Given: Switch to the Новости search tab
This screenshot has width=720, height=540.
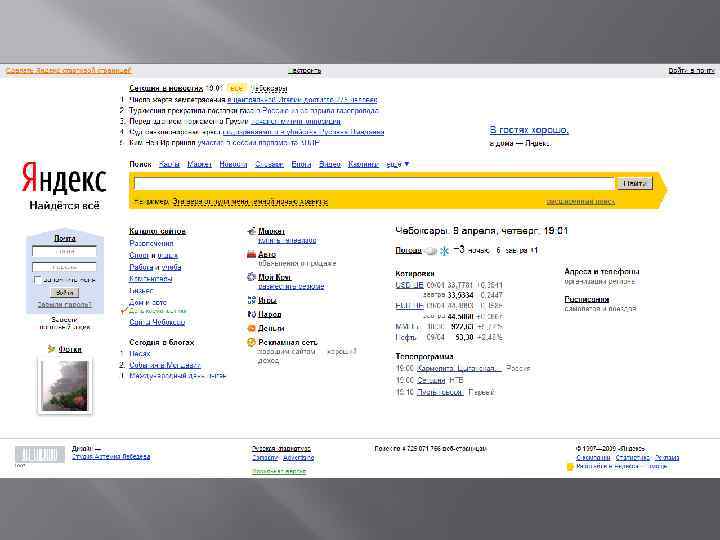Looking at the screenshot, I should [233, 164].
